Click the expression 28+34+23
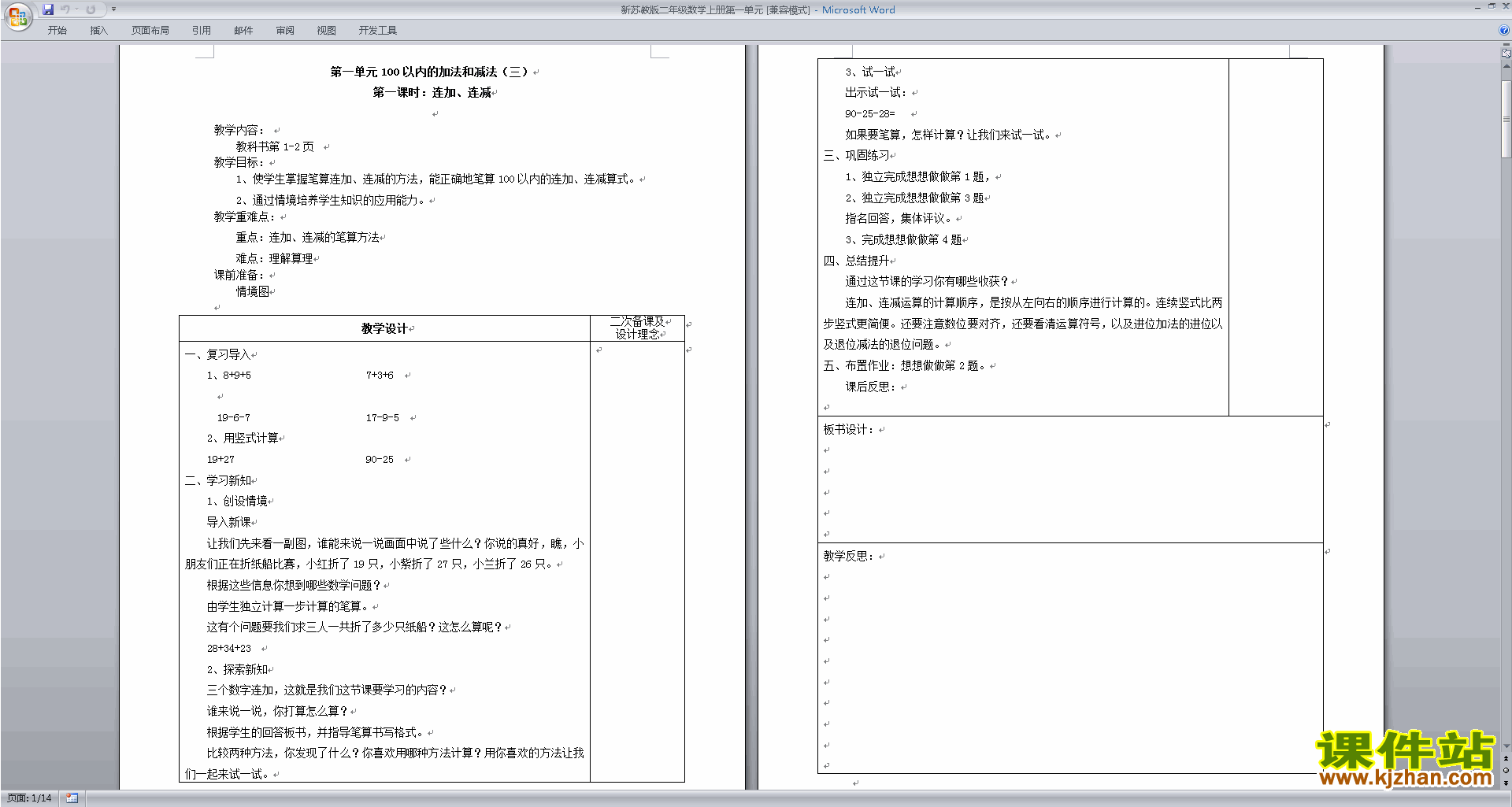Image resolution: width=1512 pixels, height=807 pixels. [x=229, y=648]
